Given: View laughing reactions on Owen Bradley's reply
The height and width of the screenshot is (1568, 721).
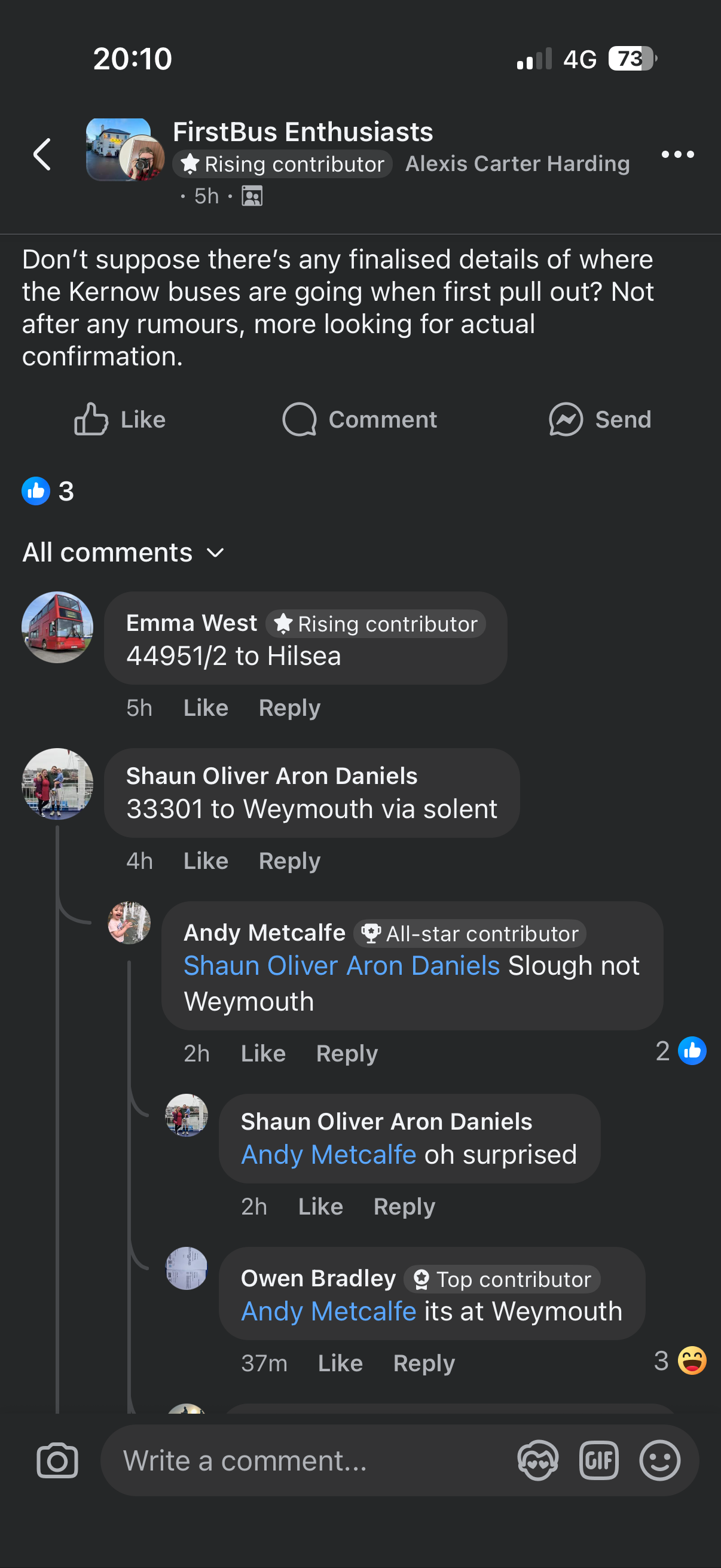Looking at the screenshot, I should [680, 1360].
